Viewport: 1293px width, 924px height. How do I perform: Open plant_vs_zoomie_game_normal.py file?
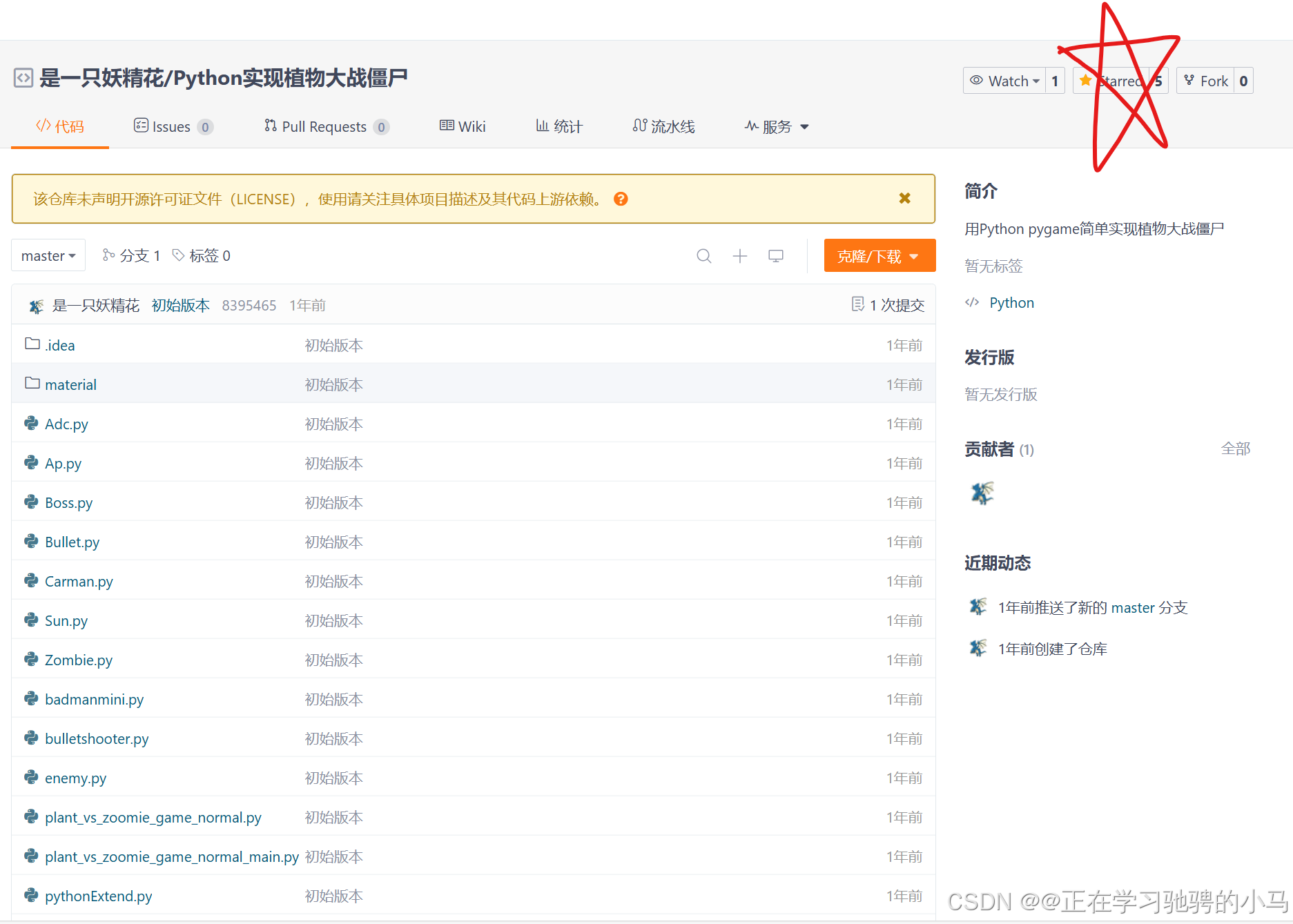click(x=153, y=817)
